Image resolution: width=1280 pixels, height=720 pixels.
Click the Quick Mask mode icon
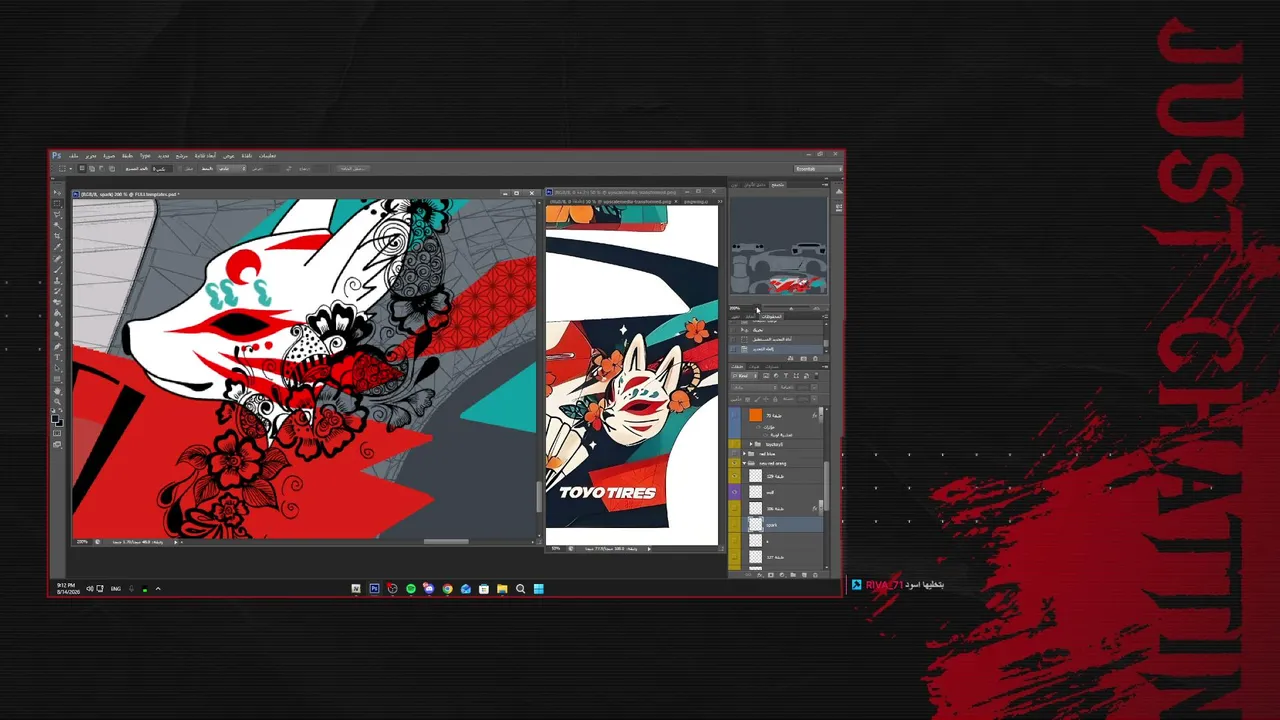57,433
